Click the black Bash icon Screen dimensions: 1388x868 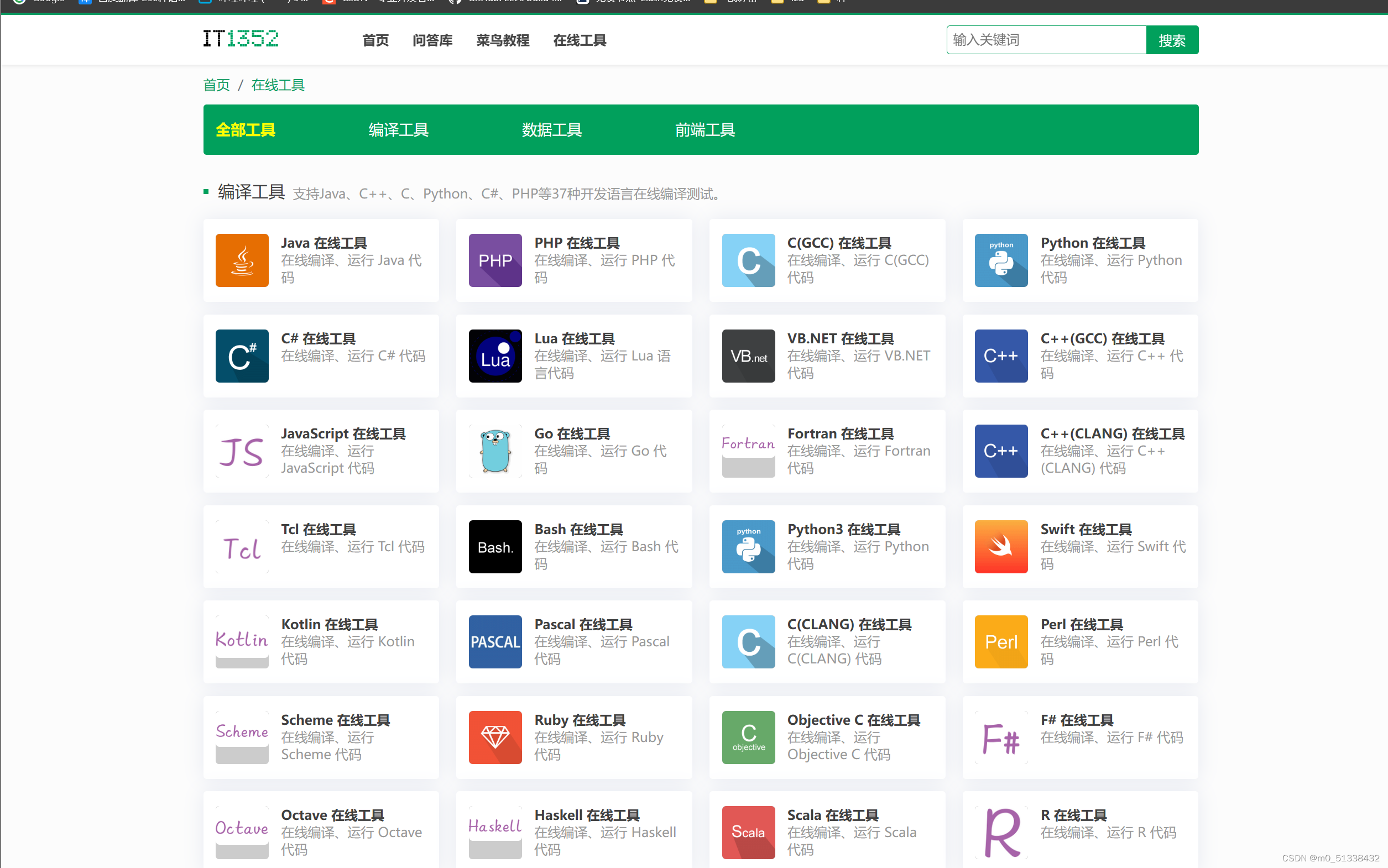[495, 547]
